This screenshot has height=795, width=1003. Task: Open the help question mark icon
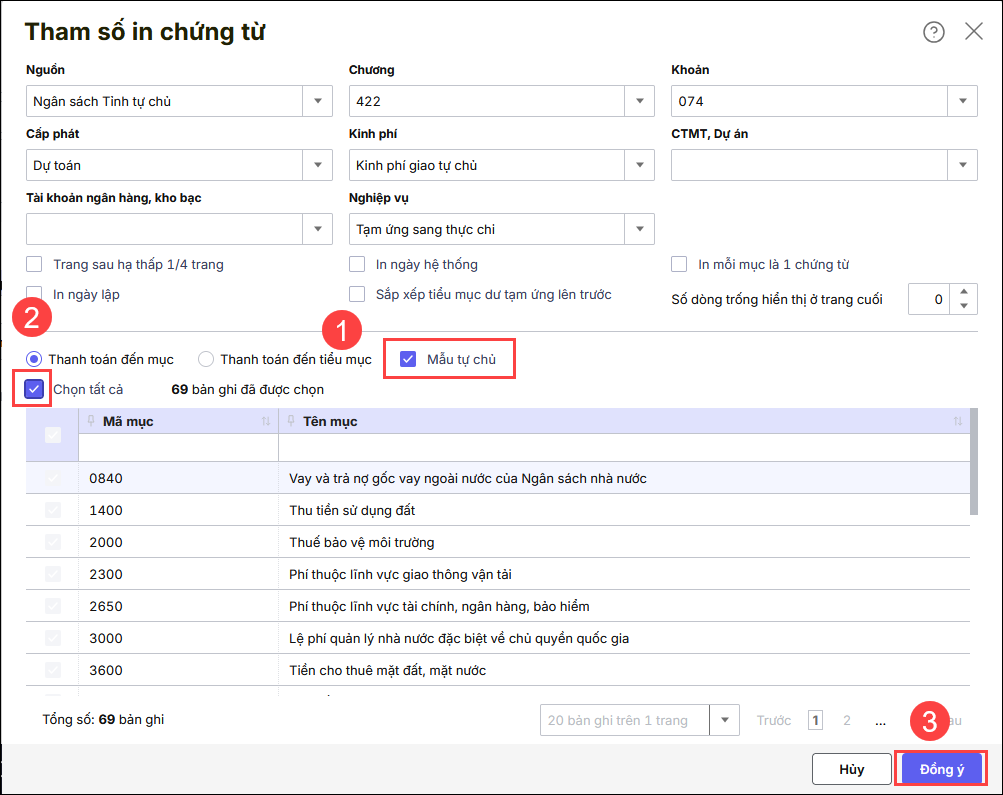(933, 32)
